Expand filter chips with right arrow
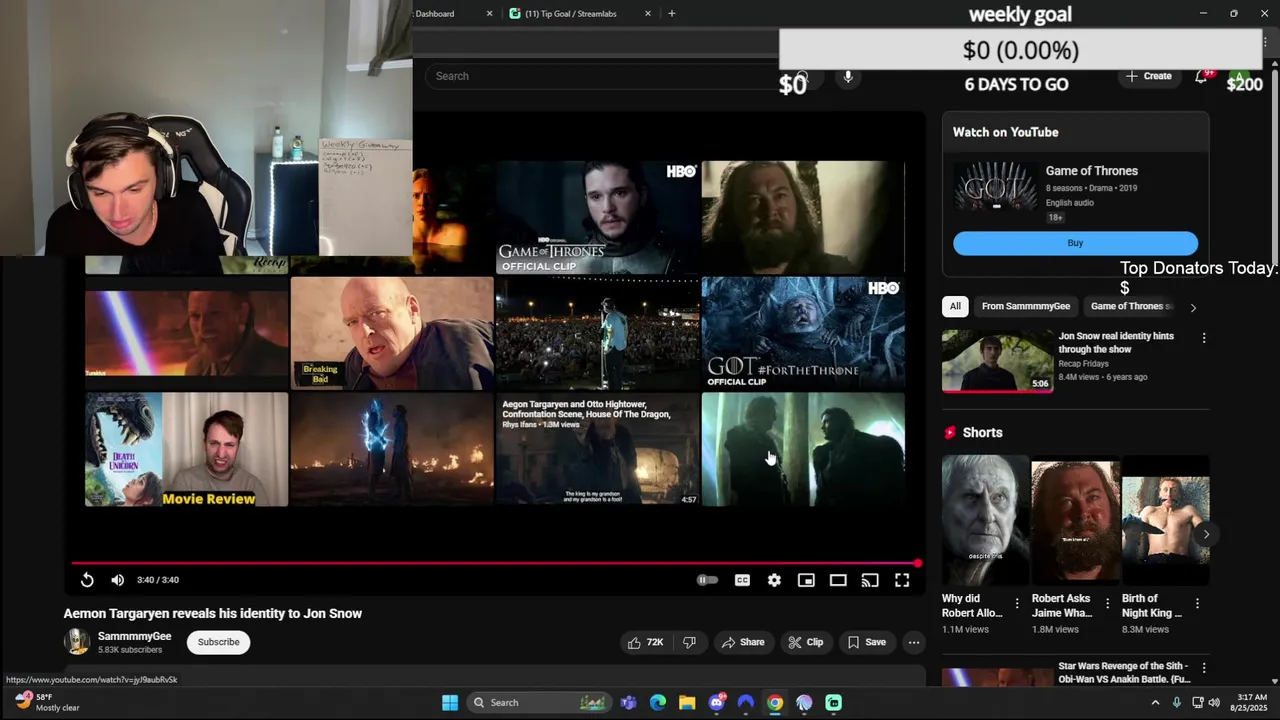This screenshot has width=1280, height=720. click(x=1192, y=307)
